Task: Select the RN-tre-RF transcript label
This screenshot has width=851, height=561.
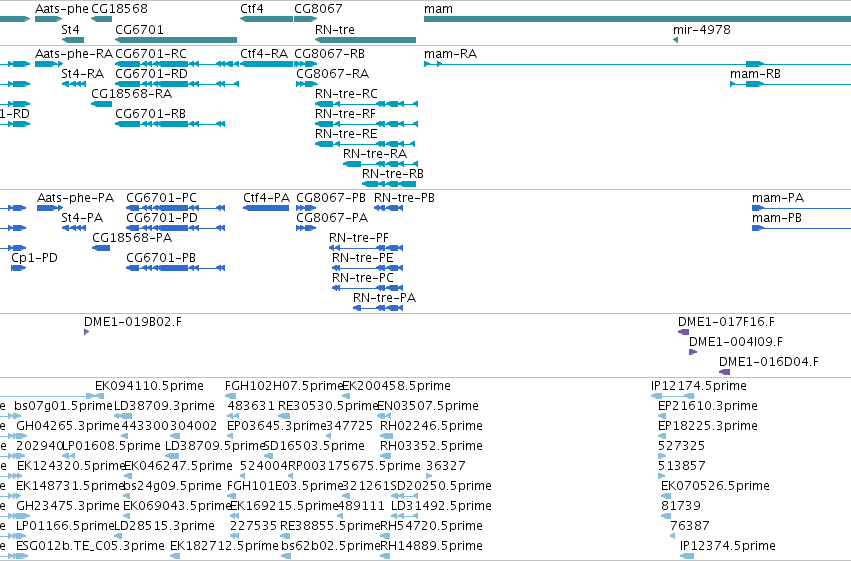Action: [x=345, y=114]
